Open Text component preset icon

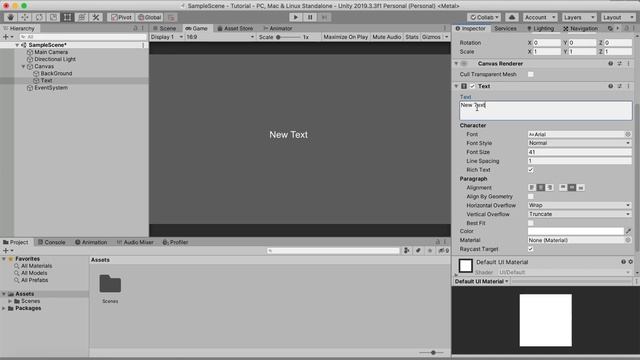(x=620, y=86)
